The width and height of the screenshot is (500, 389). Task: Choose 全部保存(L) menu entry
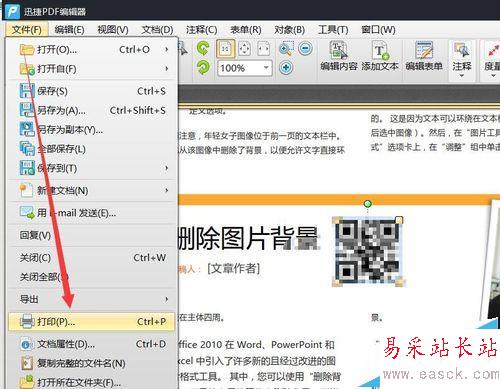pyautogui.click(x=91, y=149)
